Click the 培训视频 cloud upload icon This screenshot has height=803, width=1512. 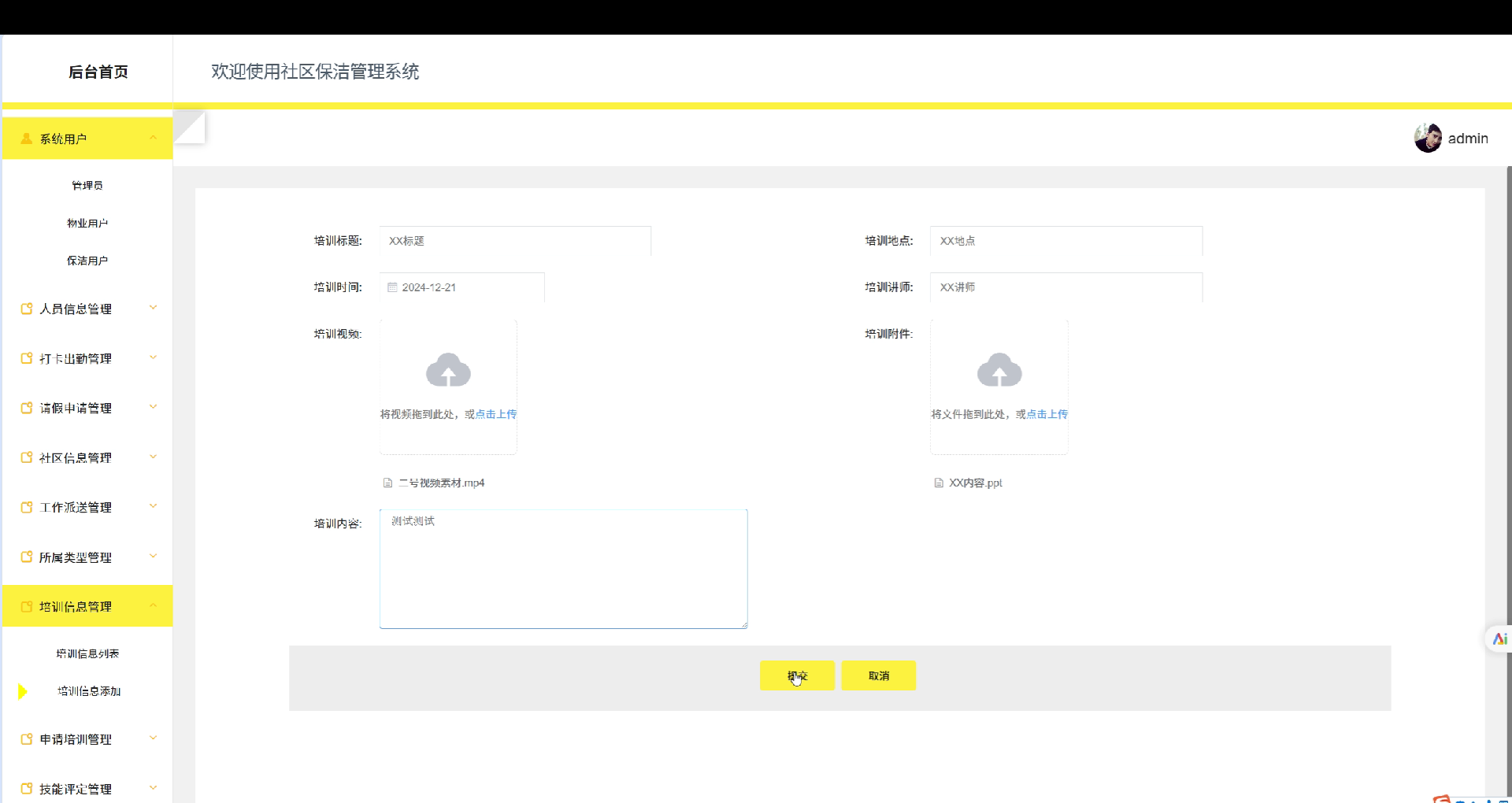448,370
